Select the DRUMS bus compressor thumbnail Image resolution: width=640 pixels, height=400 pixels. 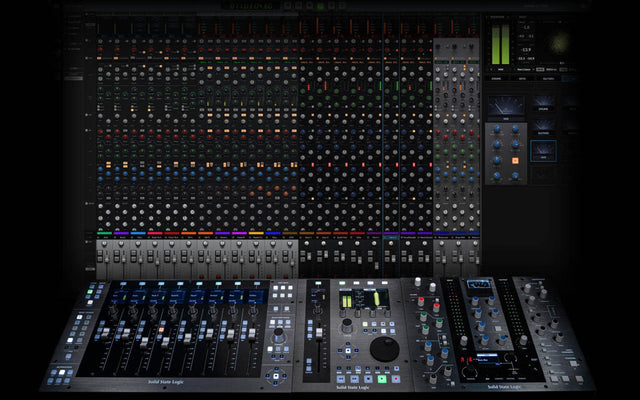[543, 104]
